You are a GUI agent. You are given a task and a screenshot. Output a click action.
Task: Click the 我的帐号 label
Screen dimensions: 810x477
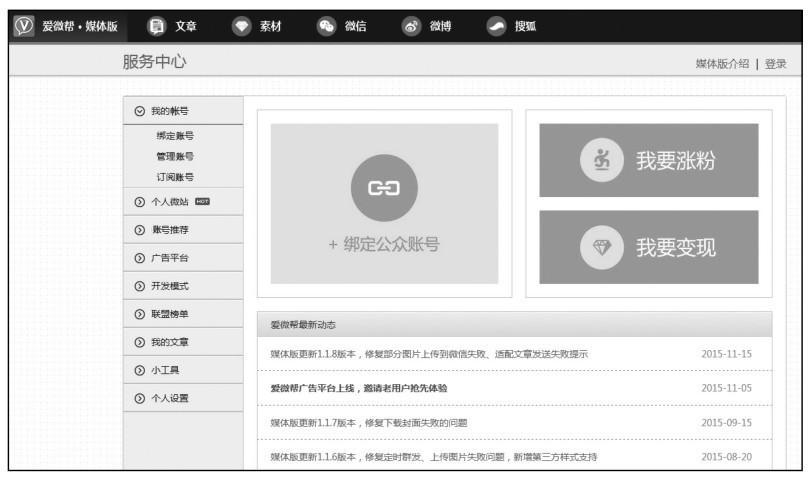[x=169, y=111]
